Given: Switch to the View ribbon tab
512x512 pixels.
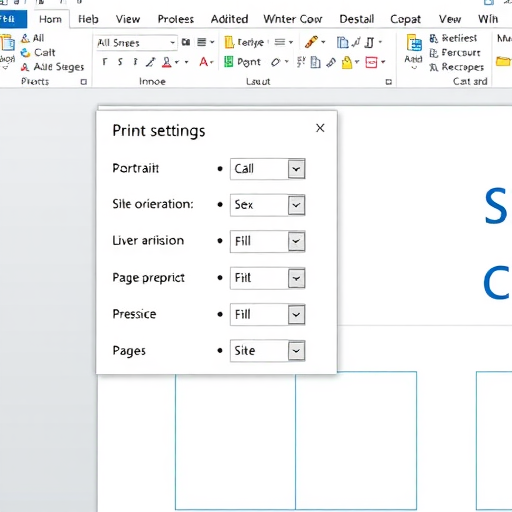Looking at the screenshot, I should point(128,19).
